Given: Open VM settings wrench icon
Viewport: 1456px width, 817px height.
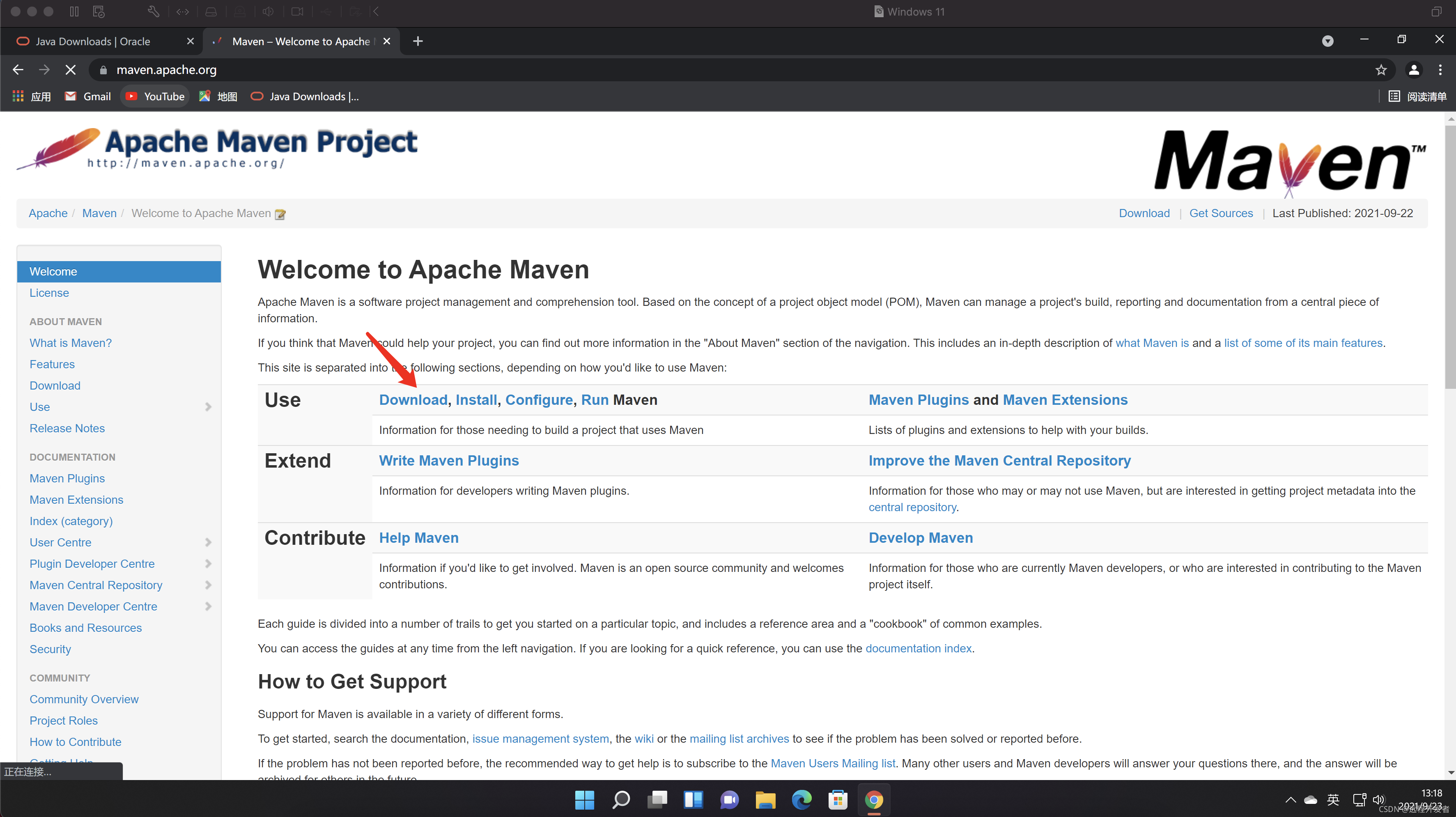Looking at the screenshot, I should (x=153, y=11).
